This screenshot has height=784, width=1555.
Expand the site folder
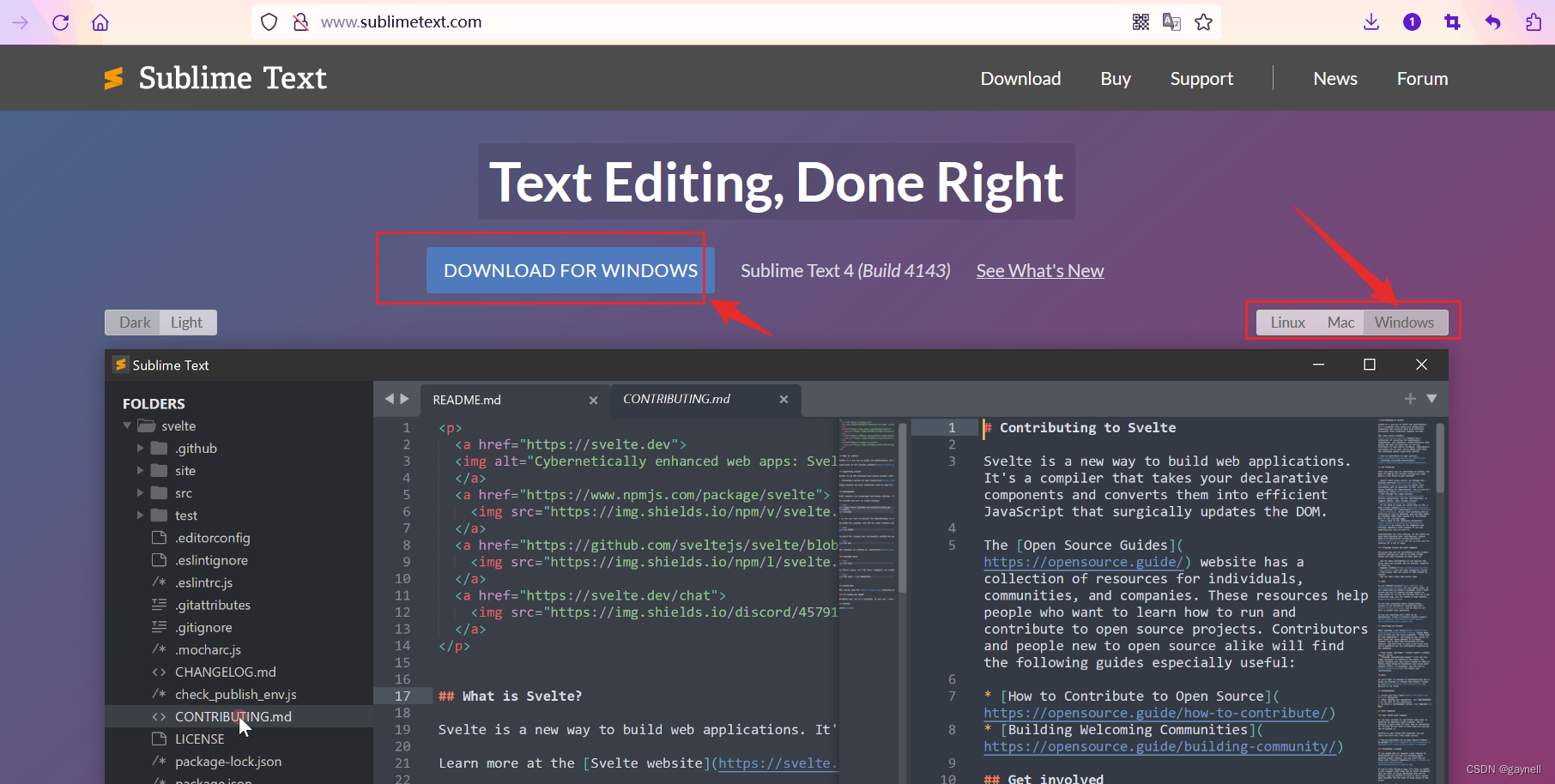(141, 470)
